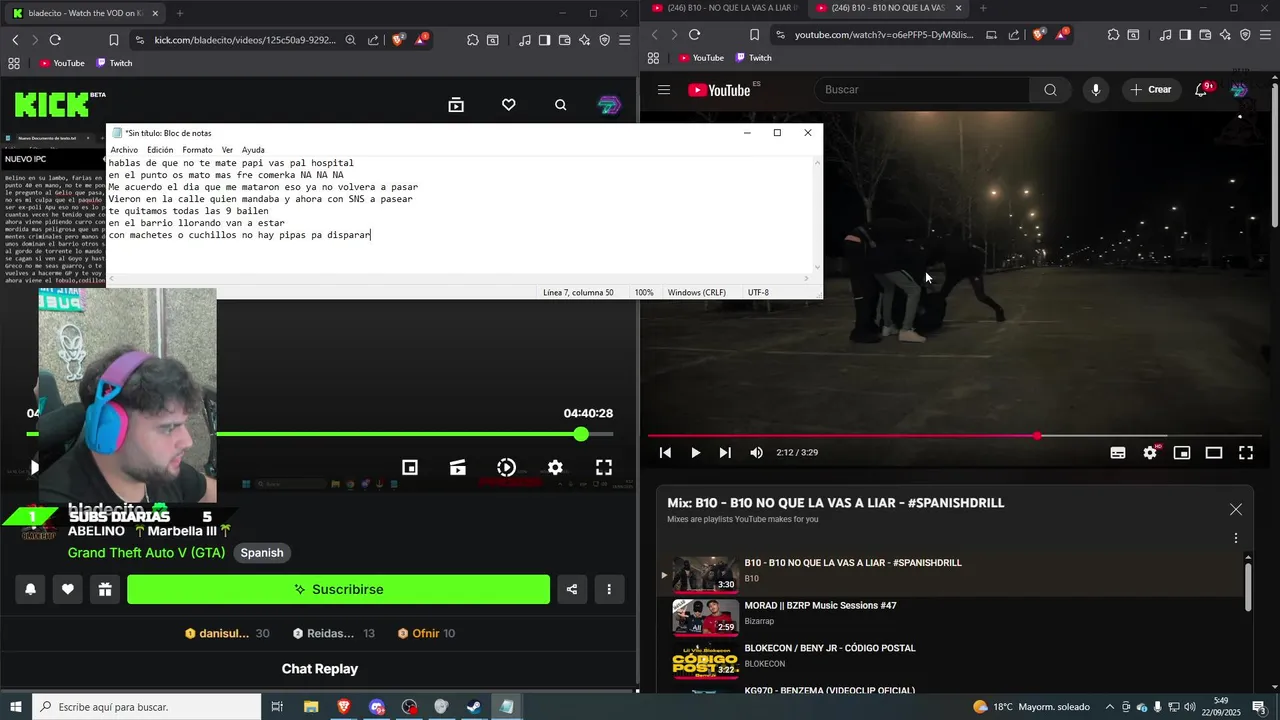Toggle Kick player mini-player mode
Screen dimensions: 1280x720
(x=410, y=467)
